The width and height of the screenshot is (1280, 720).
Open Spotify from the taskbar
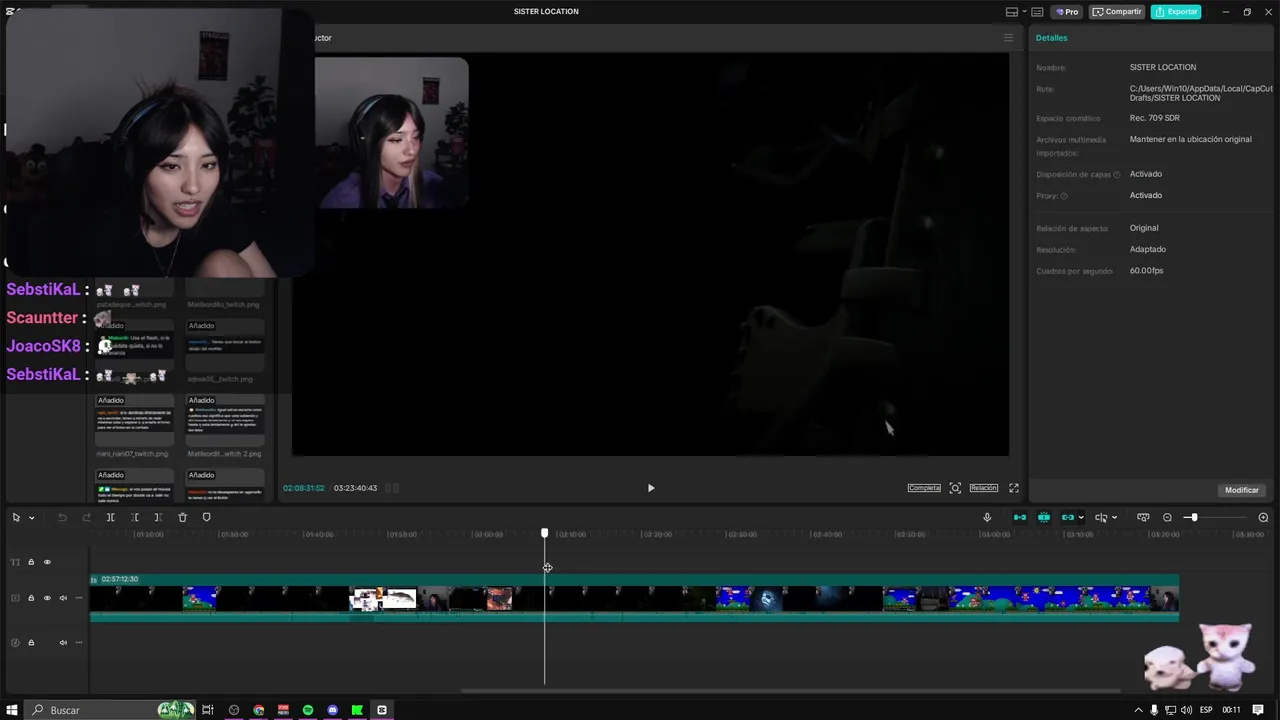tap(308, 710)
